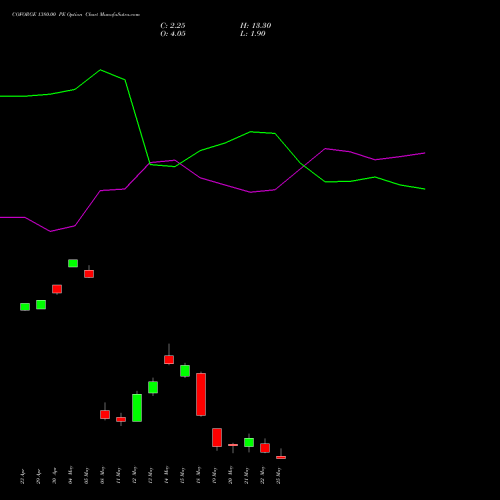Click the chart title text at top left
The height and width of the screenshot is (500, 500).
pos(76,15)
